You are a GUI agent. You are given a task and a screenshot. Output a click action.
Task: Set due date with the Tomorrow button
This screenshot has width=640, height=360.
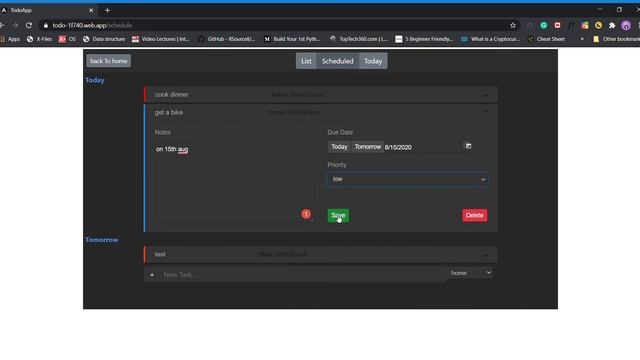pos(367,147)
